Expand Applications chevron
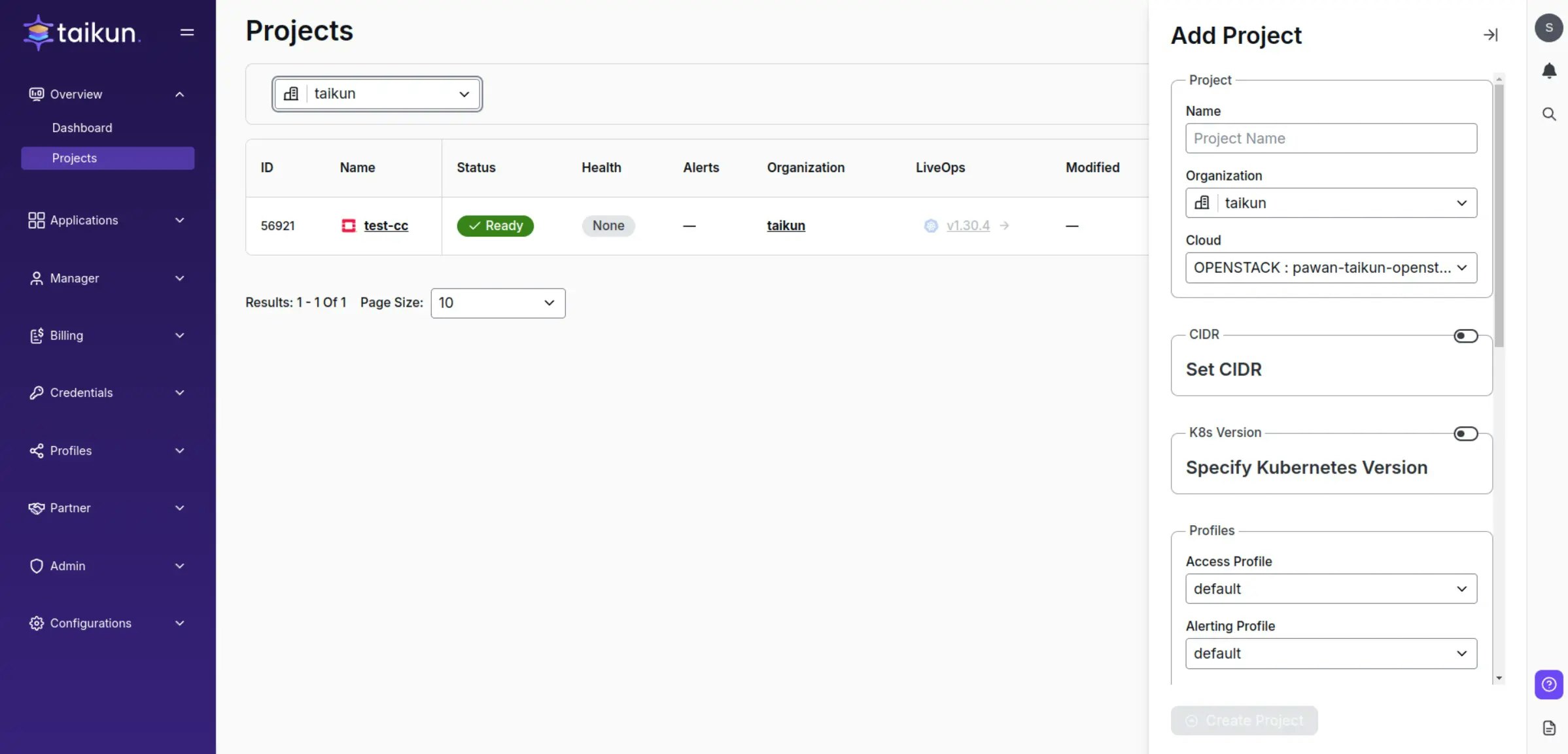Viewport: 1568px width, 754px height. [179, 220]
